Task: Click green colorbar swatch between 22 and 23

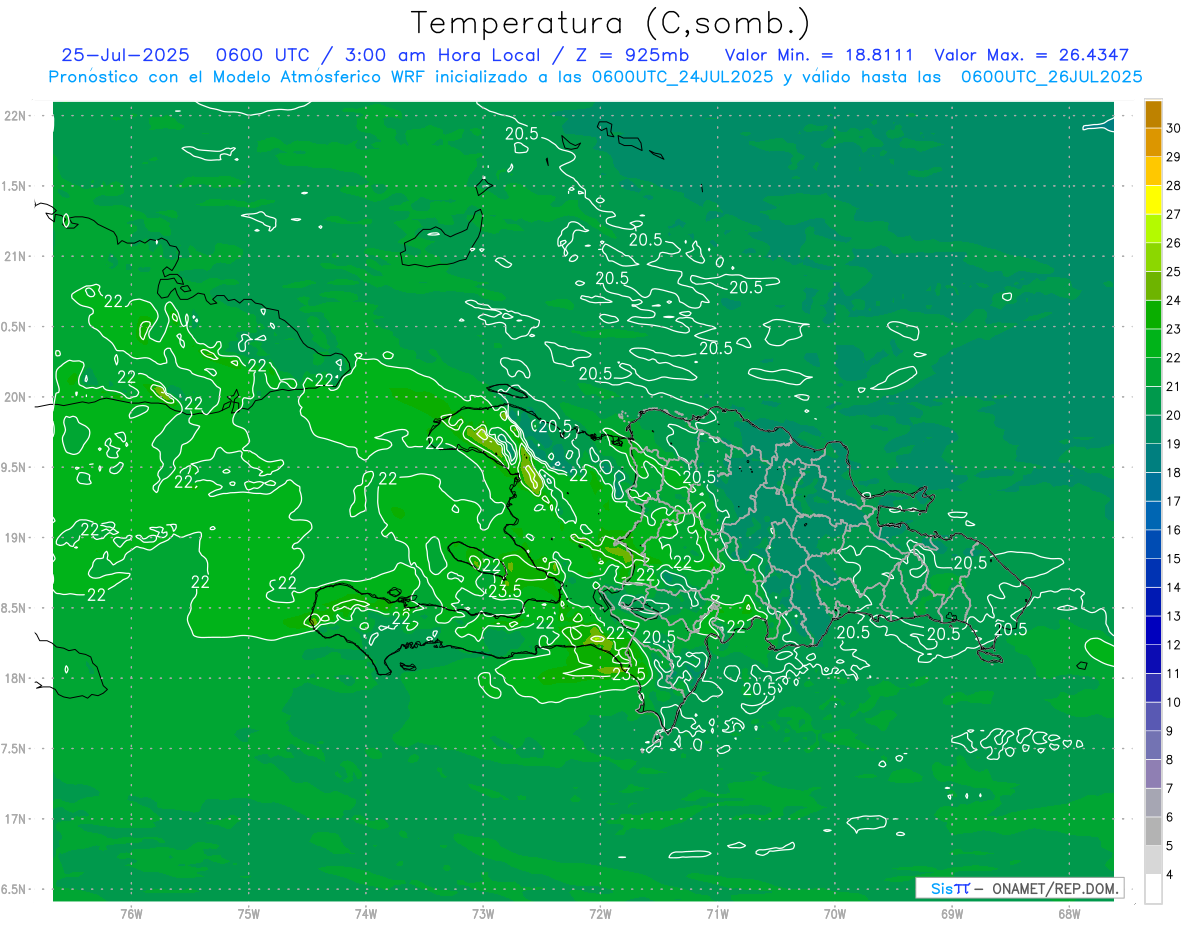Action: (1153, 343)
